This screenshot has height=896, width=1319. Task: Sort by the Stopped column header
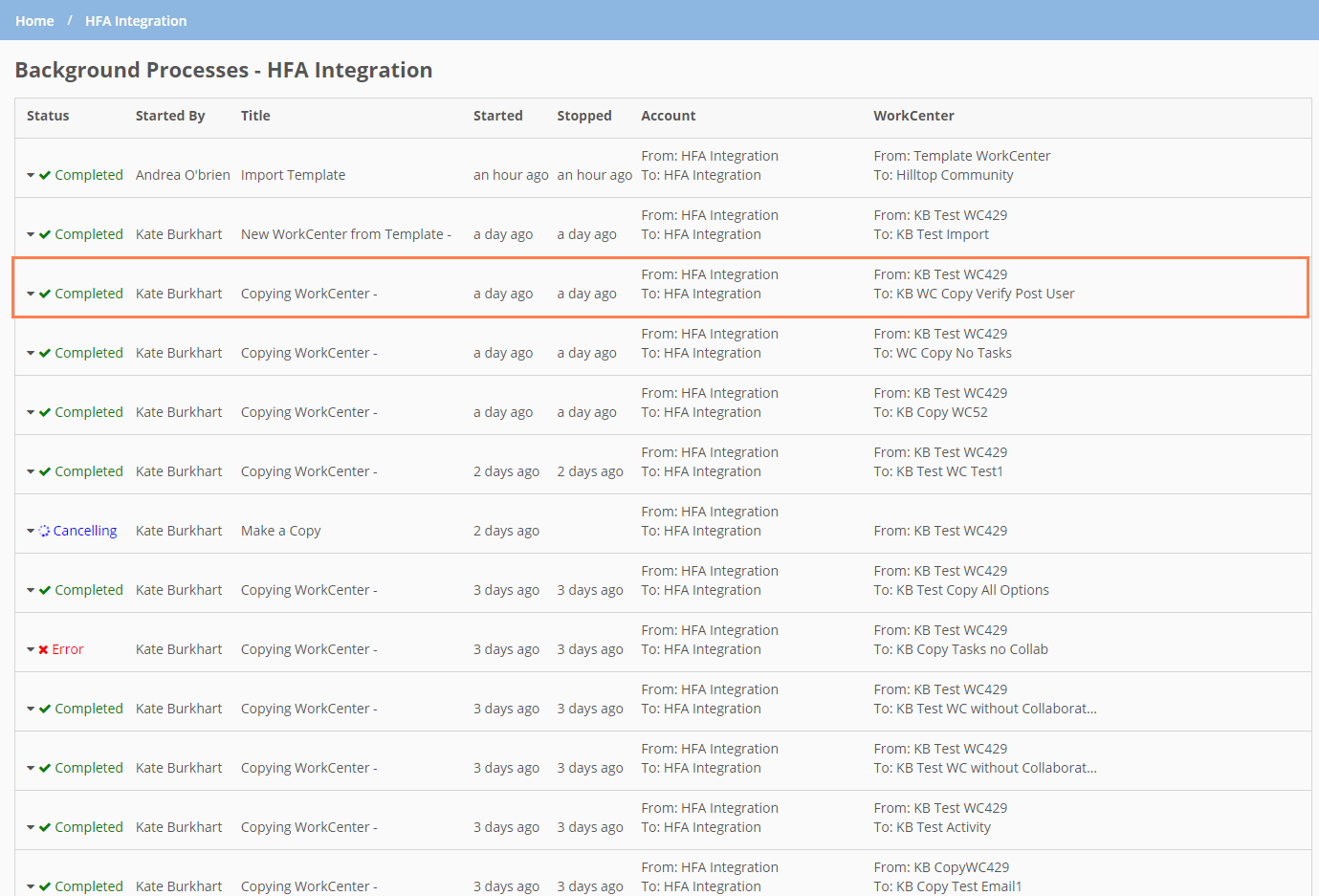(x=584, y=116)
